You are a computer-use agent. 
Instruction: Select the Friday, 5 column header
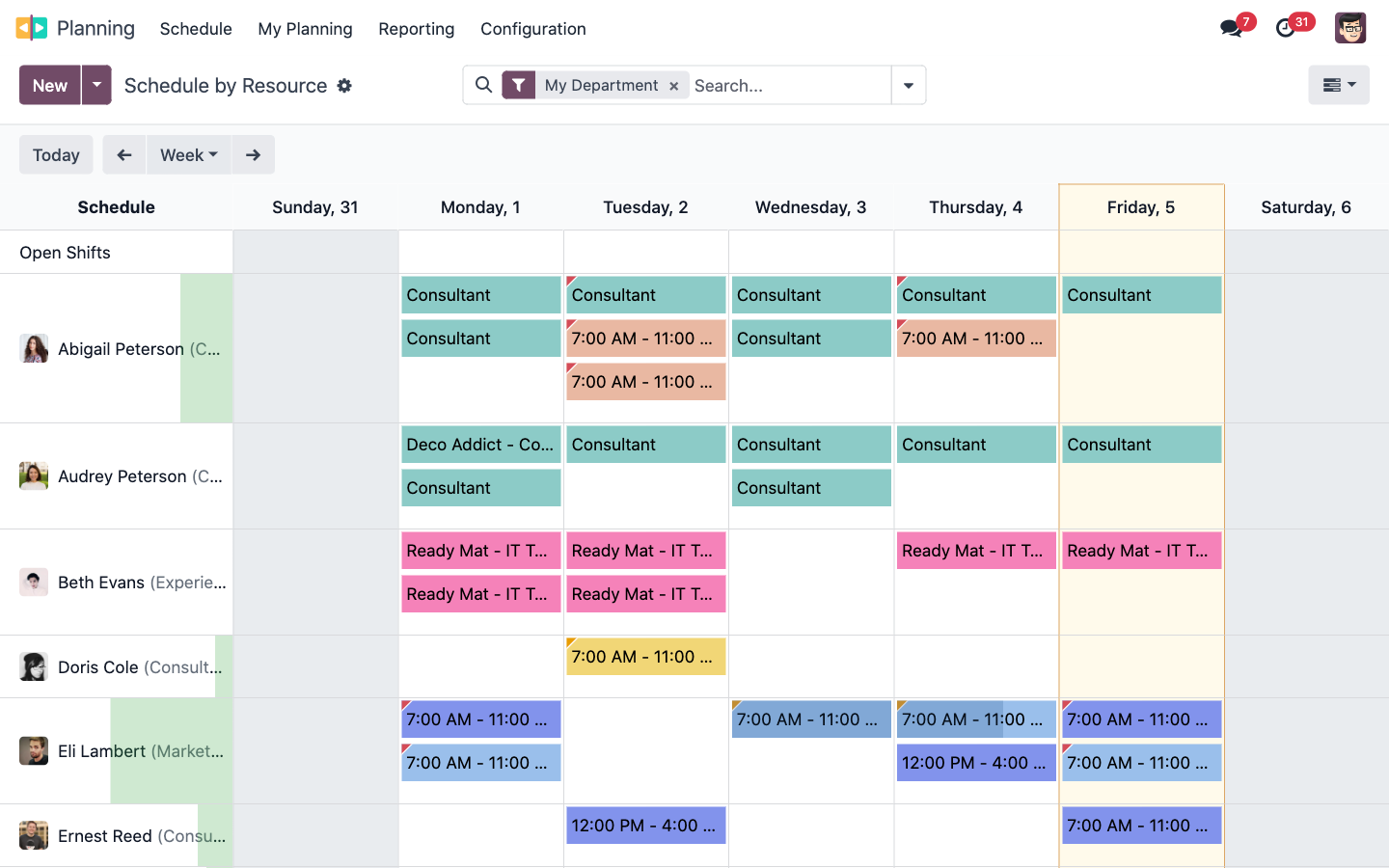pyautogui.click(x=1141, y=206)
